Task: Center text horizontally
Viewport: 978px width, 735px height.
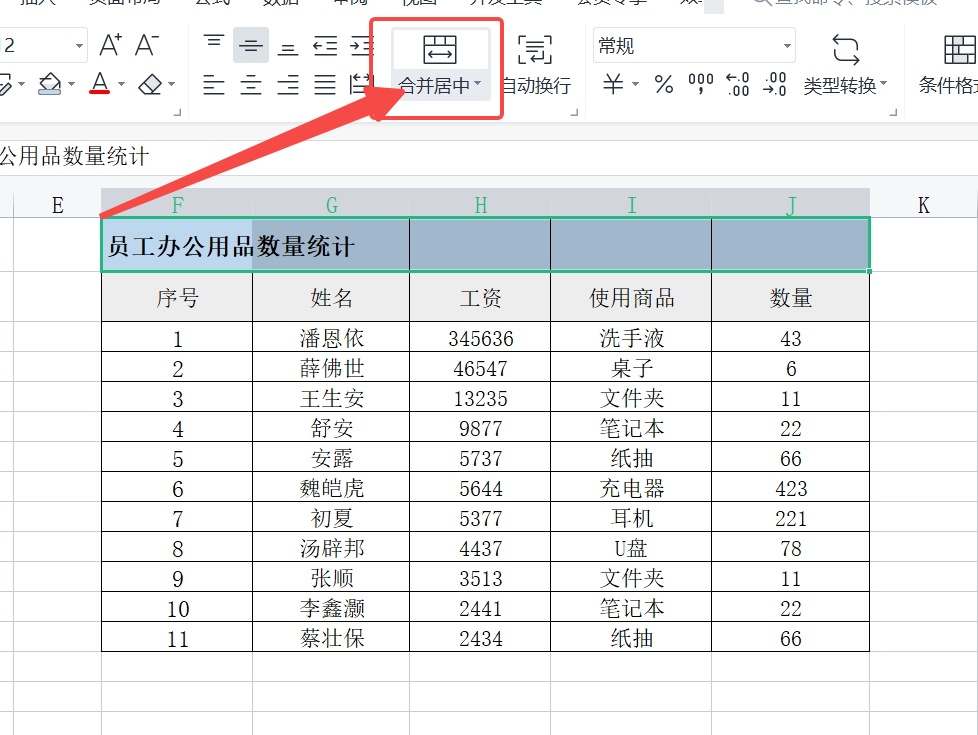Action: point(251,84)
